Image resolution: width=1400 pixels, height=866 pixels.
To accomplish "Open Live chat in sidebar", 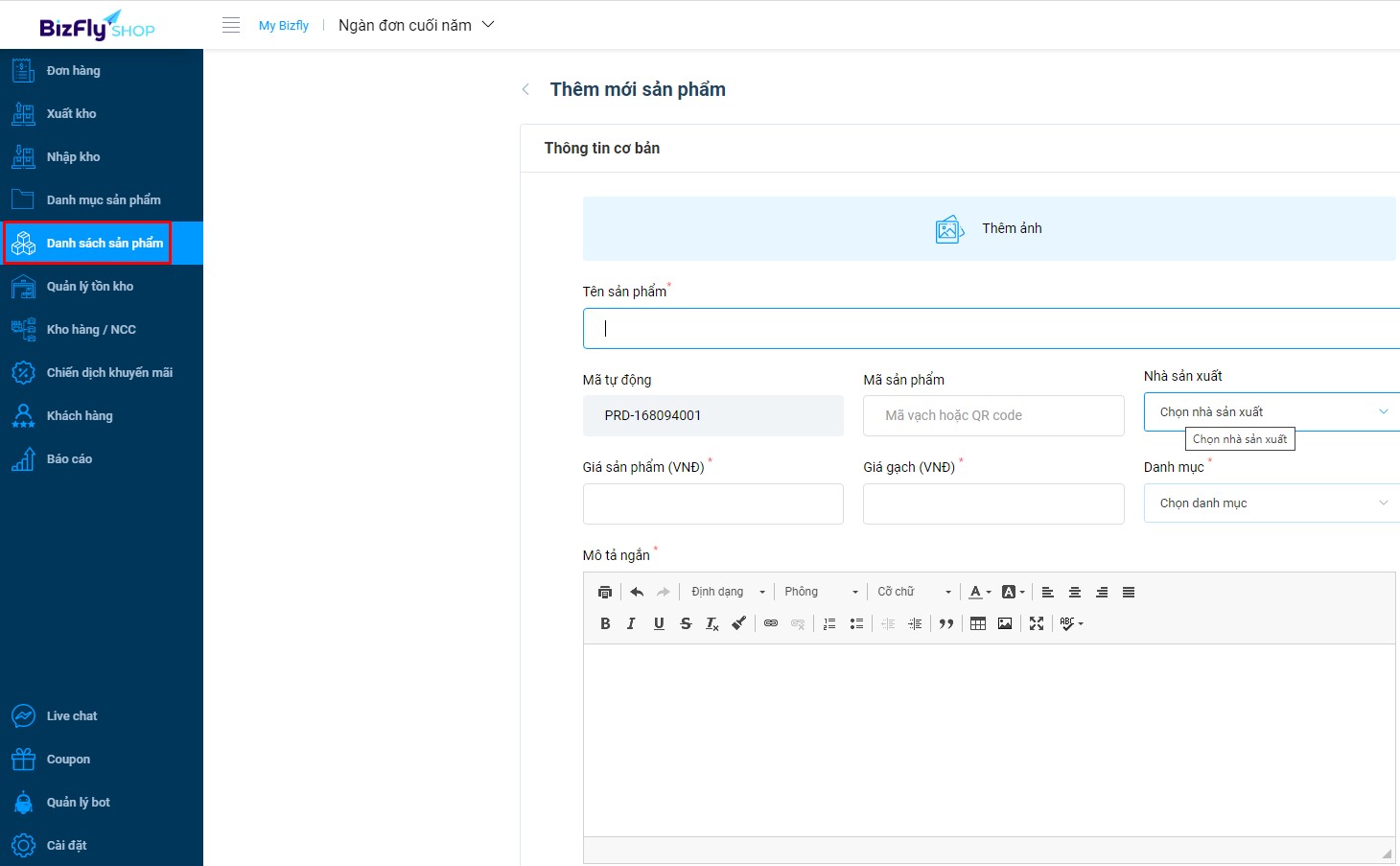I will coord(102,715).
